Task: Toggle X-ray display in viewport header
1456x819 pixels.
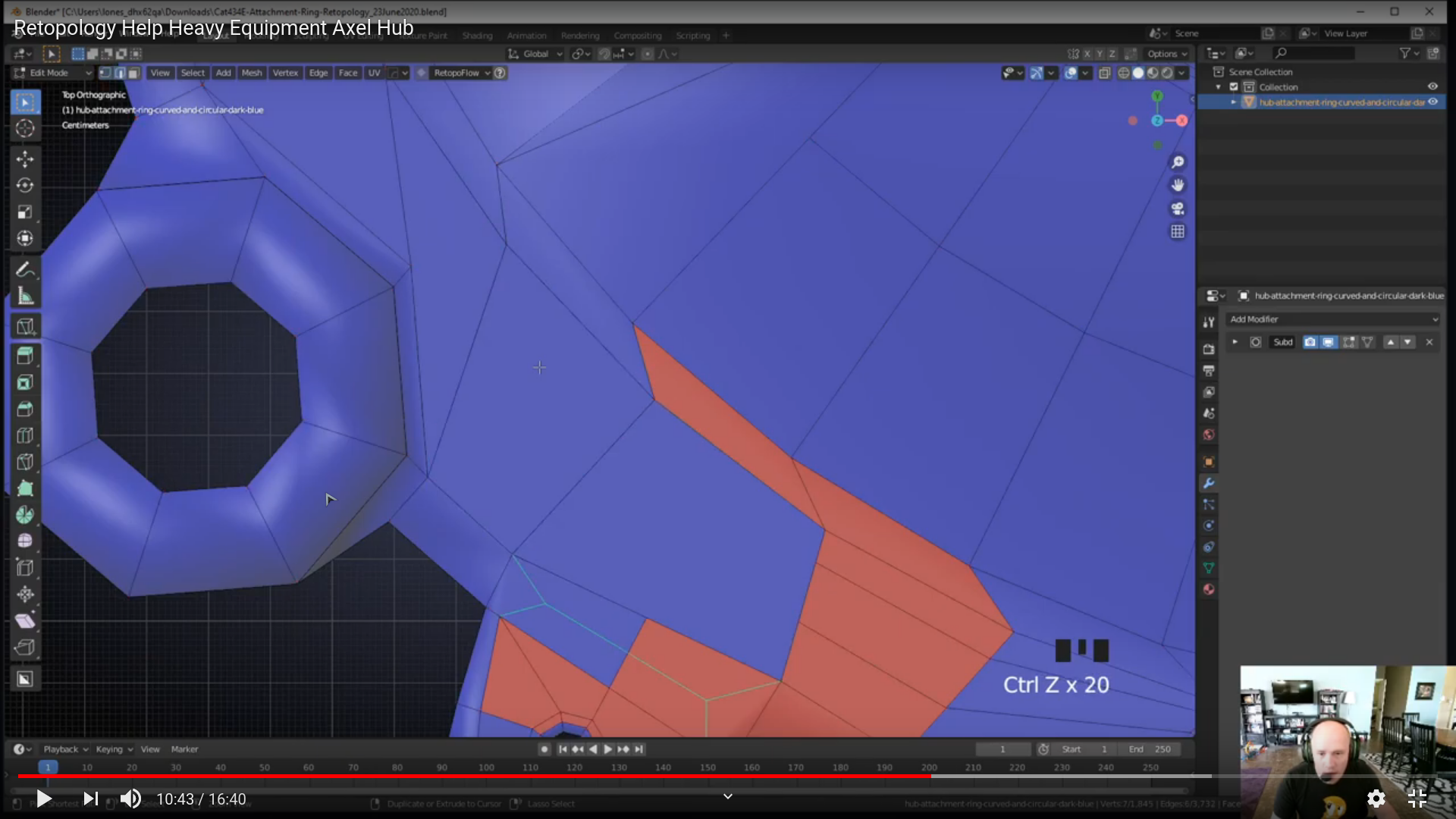Action: click(x=1104, y=73)
